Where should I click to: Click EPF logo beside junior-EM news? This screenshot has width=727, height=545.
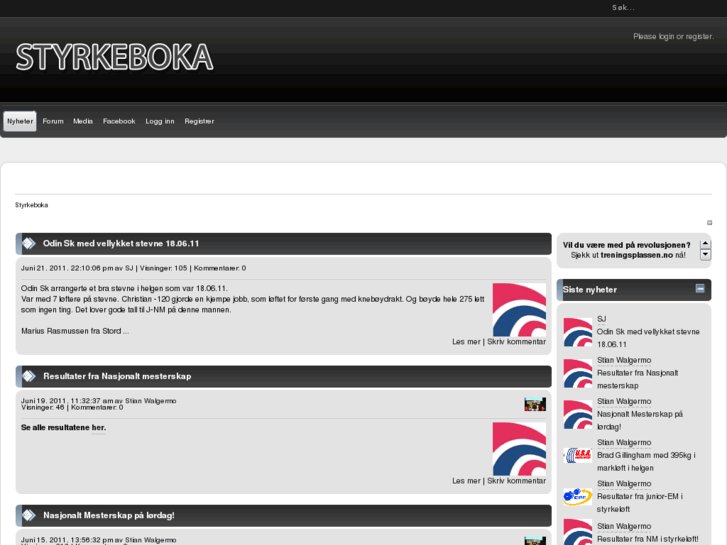pyautogui.click(x=578, y=497)
